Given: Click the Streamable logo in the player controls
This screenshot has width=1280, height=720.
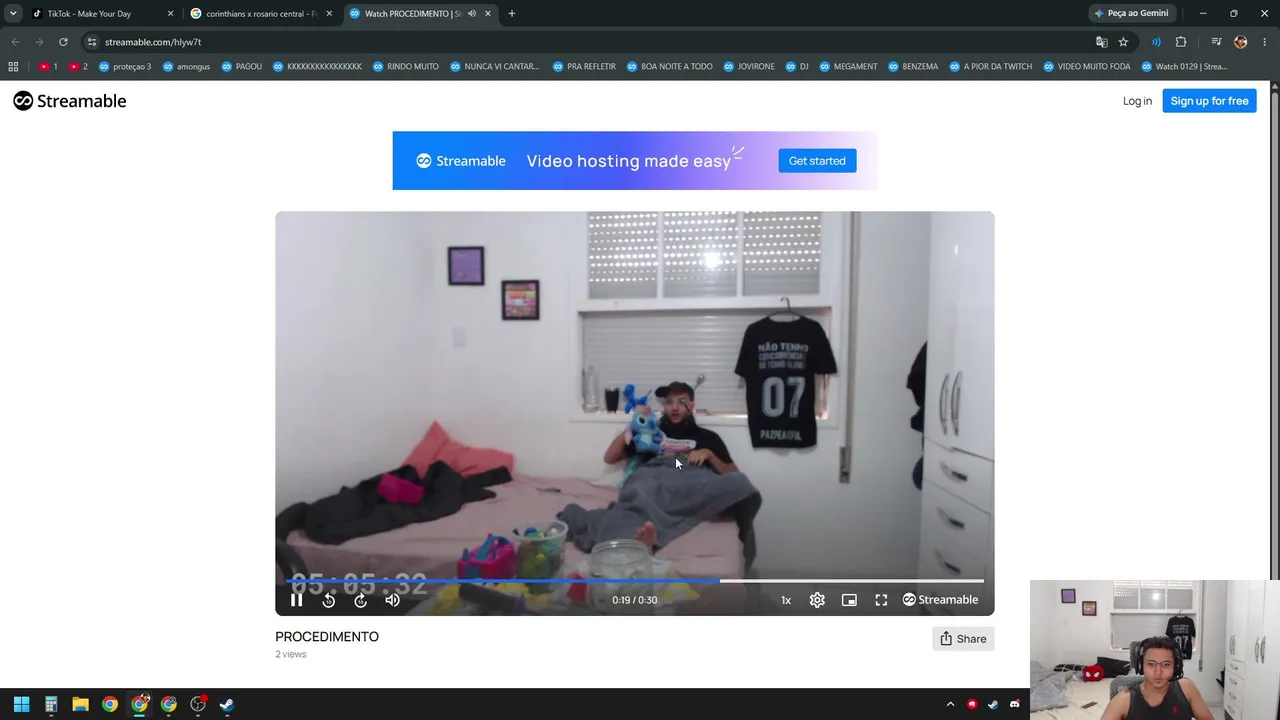Looking at the screenshot, I should [x=940, y=600].
